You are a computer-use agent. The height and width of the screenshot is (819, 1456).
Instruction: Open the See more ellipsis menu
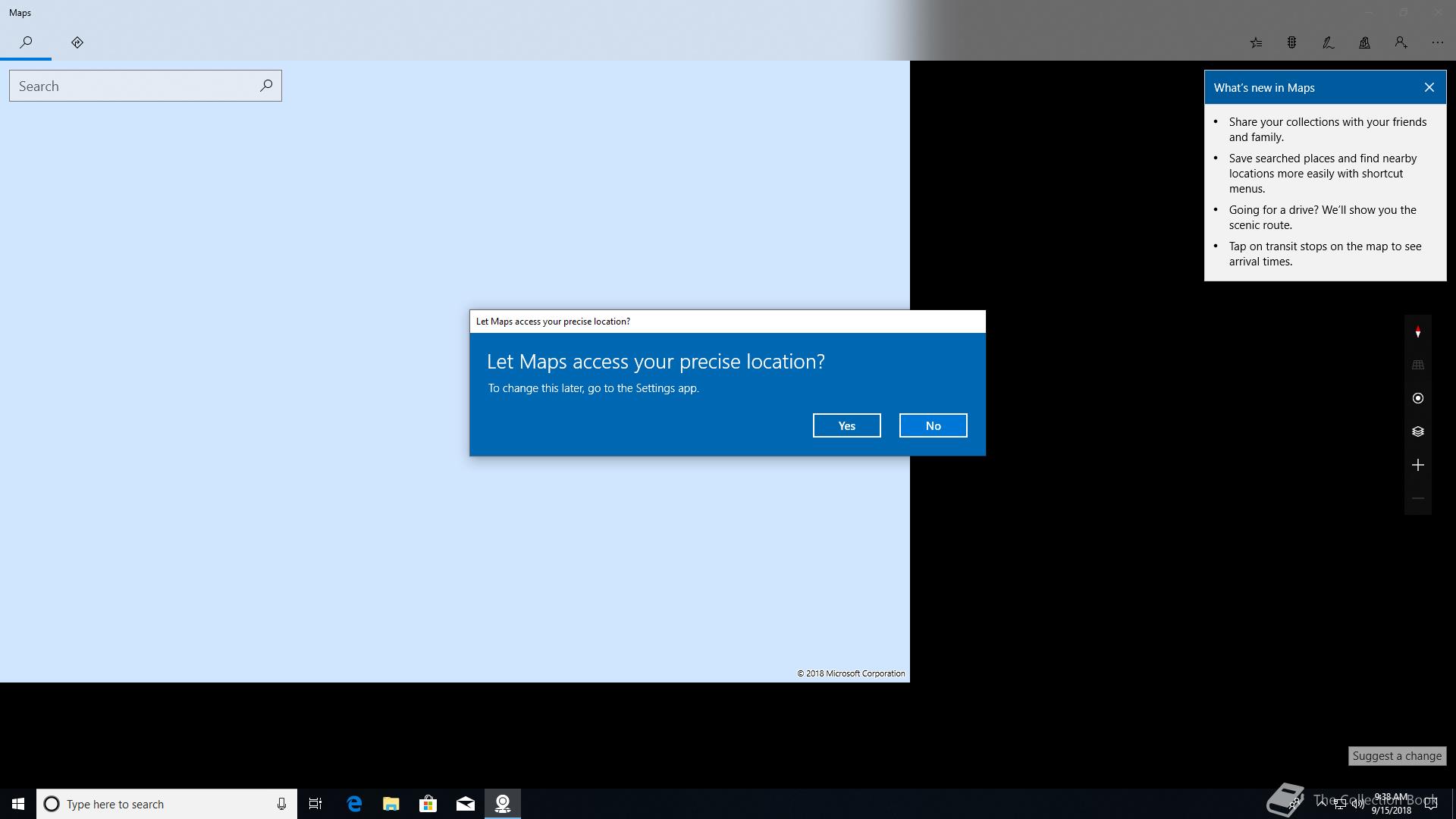[x=1437, y=42]
